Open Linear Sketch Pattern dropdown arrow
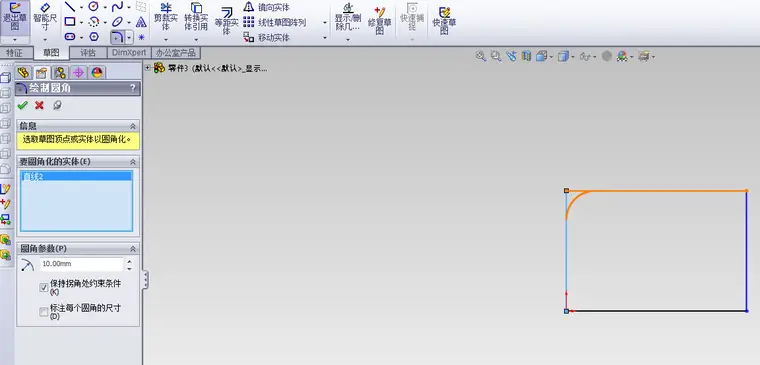Screen dimensions: 760x365 325,23
